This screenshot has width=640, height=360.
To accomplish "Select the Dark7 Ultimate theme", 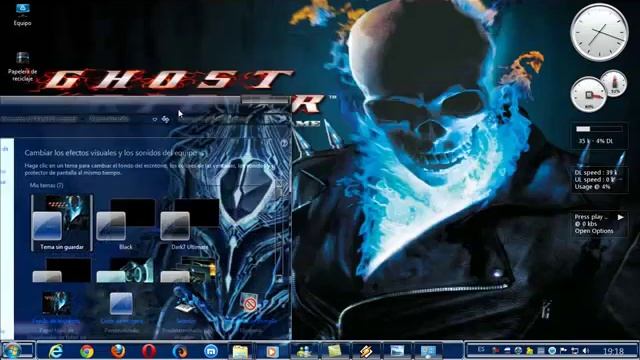I will 189,224.
